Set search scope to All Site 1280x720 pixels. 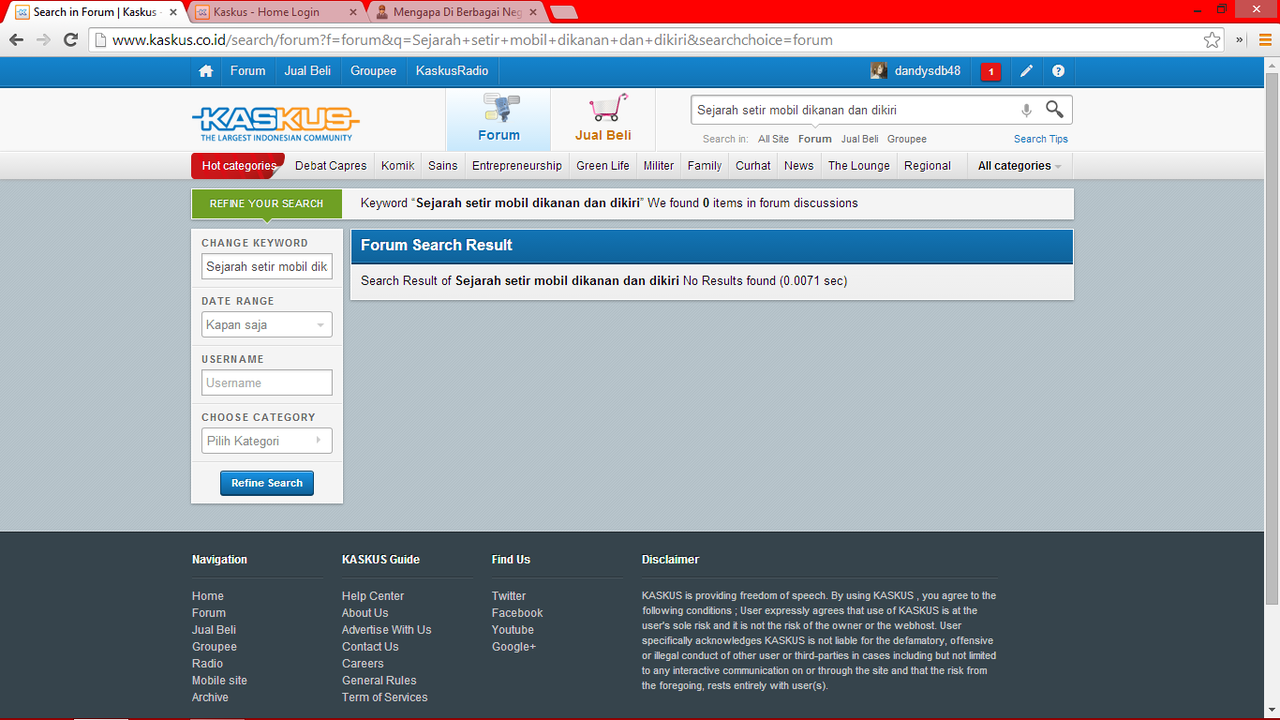[x=773, y=139]
